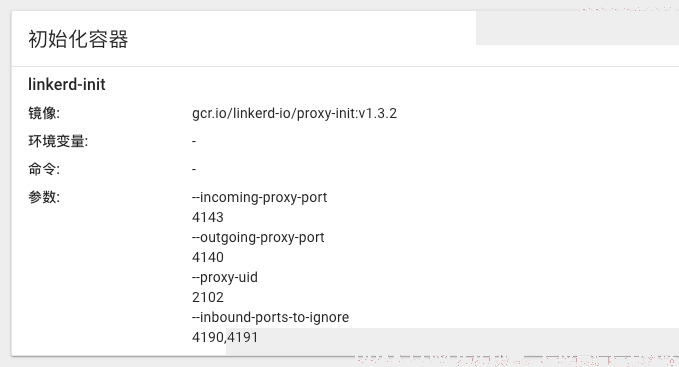Click the 命令 label
The height and width of the screenshot is (367, 679).
pyautogui.click(x=44, y=169)
